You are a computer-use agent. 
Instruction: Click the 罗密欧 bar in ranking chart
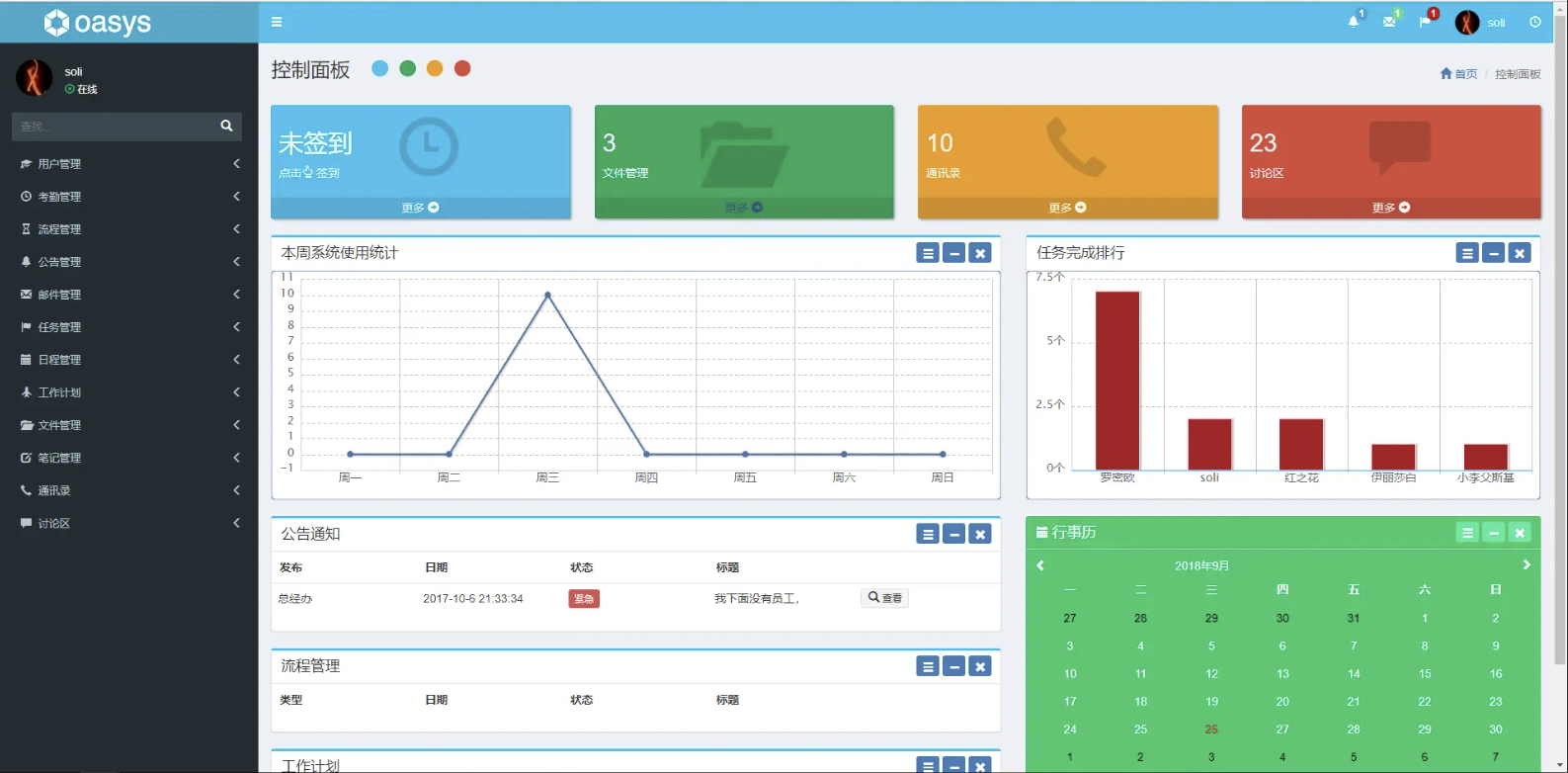tap(1117, 381)
